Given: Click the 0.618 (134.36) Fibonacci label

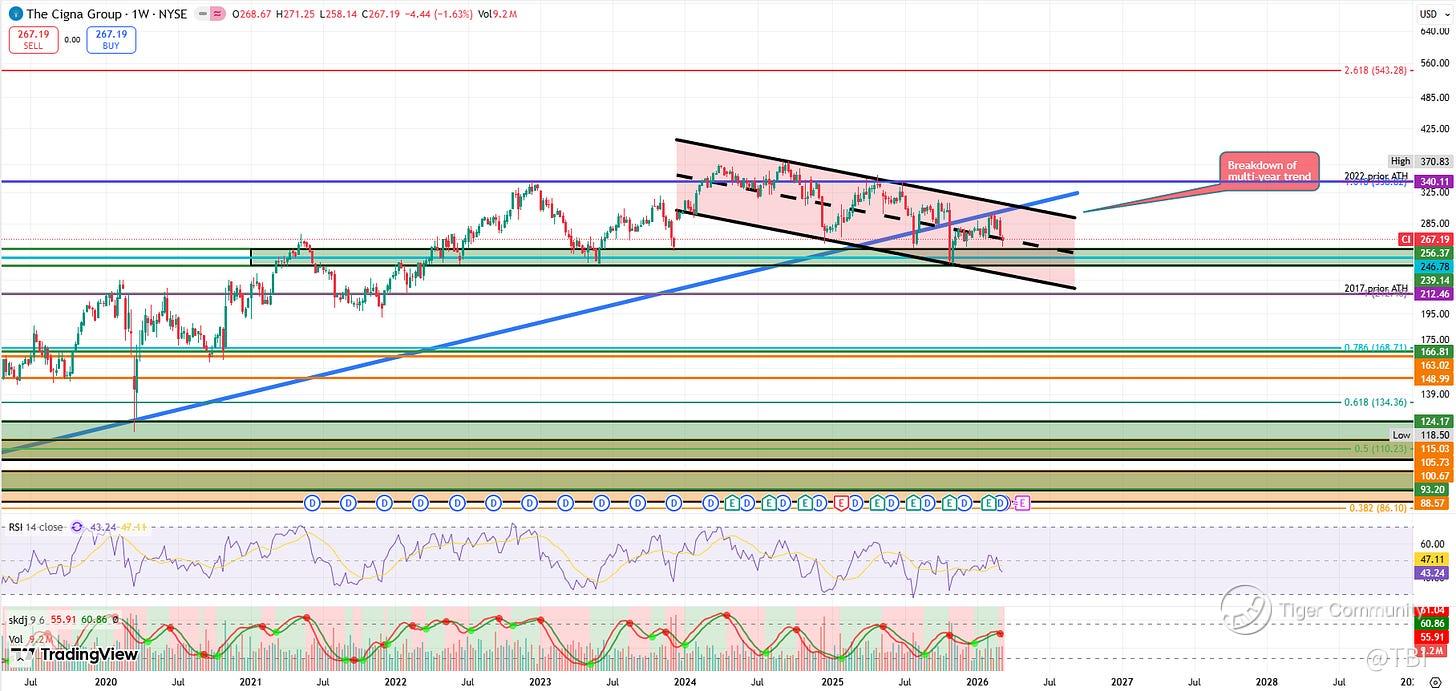Looking at the screenshot, I should 1376,402.
